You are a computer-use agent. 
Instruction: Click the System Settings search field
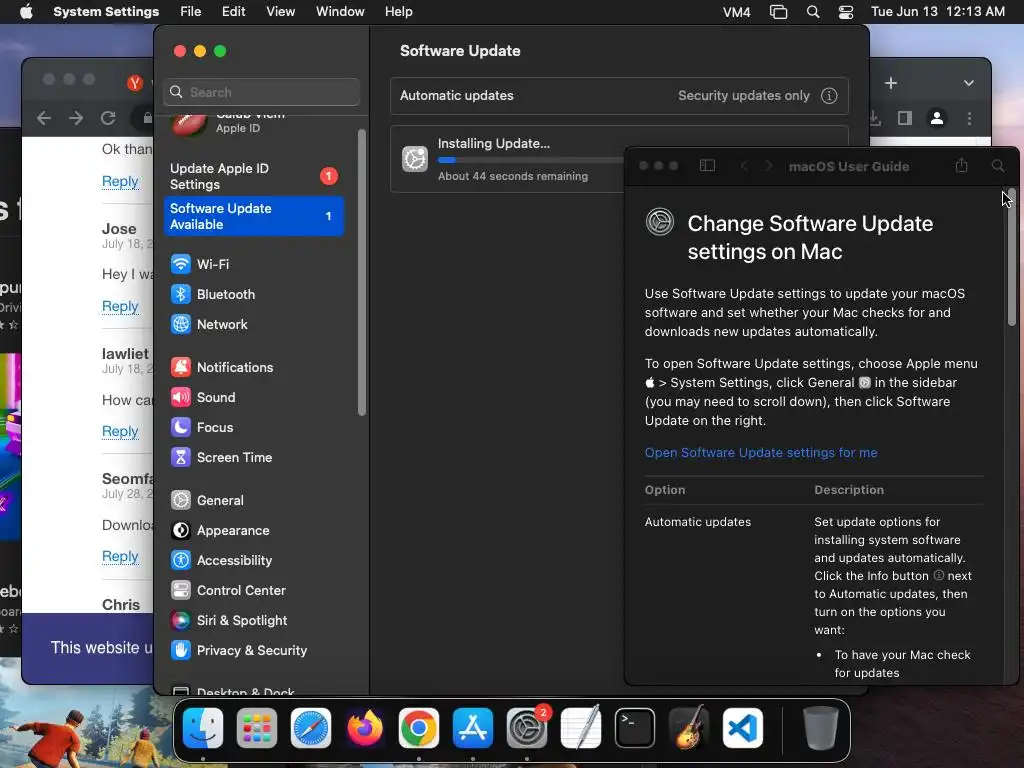[x=261, y=92]
